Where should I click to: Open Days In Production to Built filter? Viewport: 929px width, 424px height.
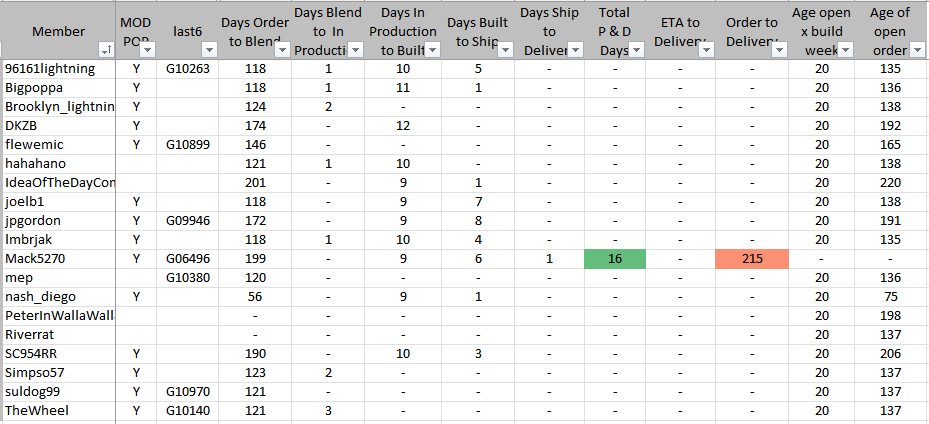430,50
